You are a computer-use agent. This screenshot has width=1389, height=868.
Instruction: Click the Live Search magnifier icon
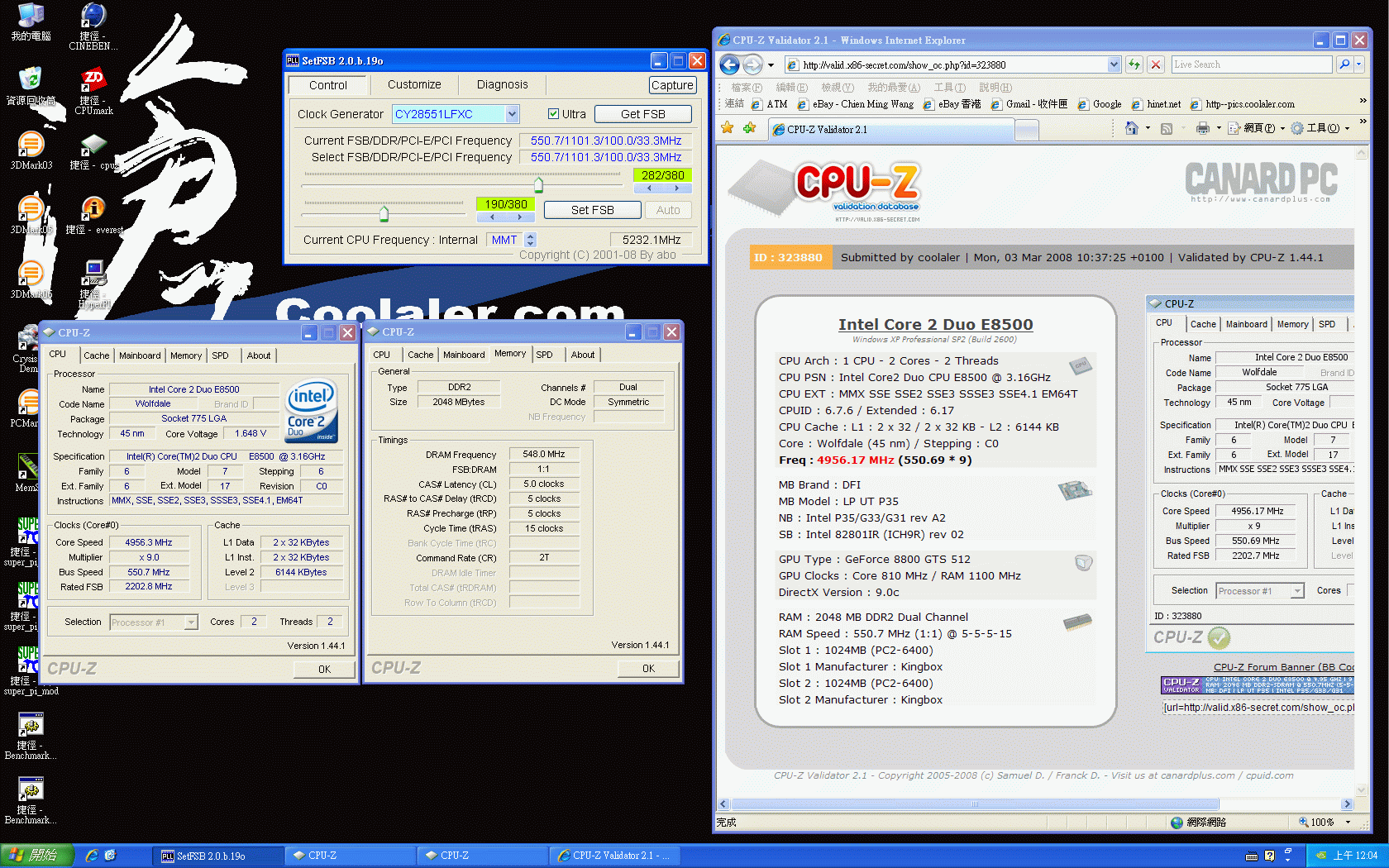1344,64
